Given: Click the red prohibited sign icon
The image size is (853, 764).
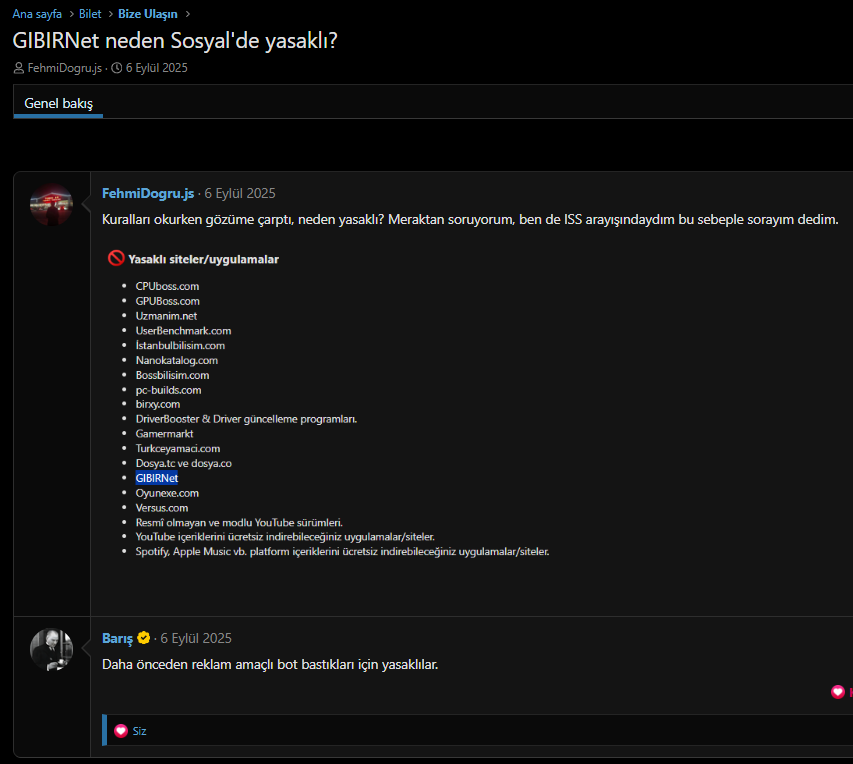Looking at the screenshot, I should 116,258.
